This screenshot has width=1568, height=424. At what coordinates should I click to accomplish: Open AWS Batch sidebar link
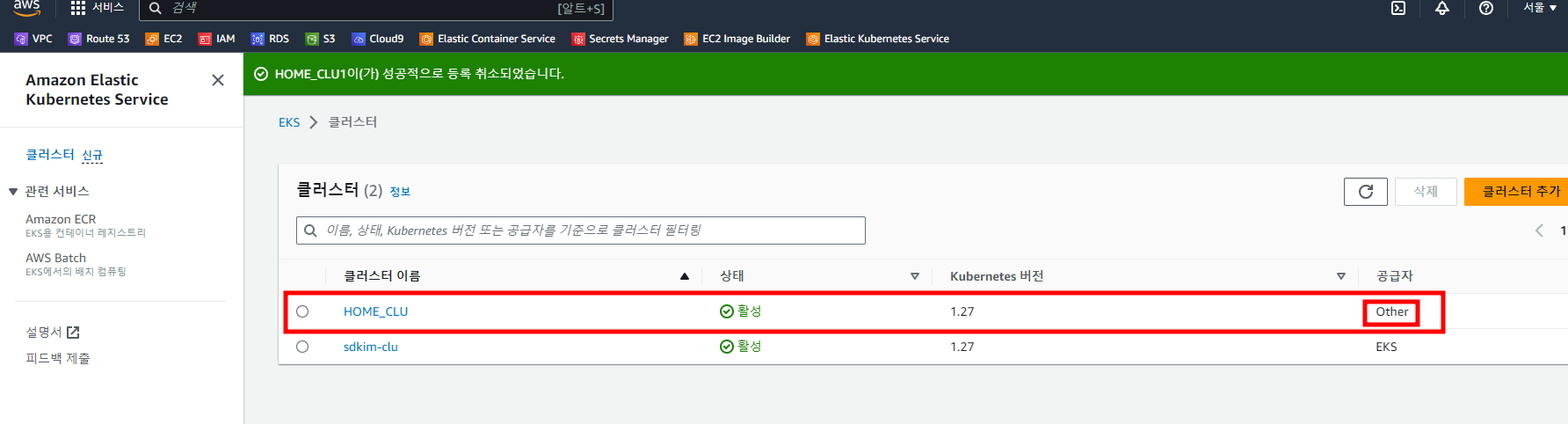coord(55,258)
